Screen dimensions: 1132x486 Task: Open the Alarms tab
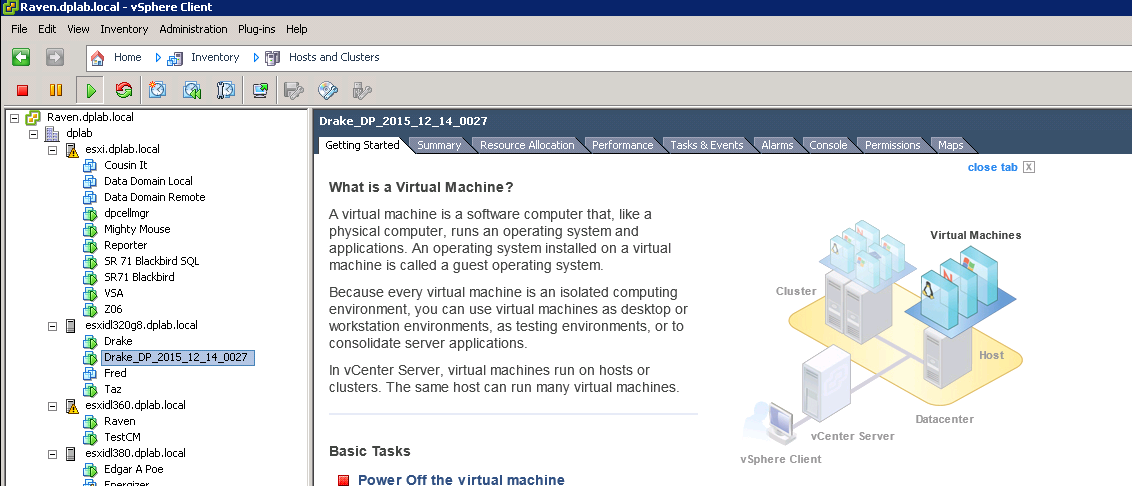click(x=777, y=145)
